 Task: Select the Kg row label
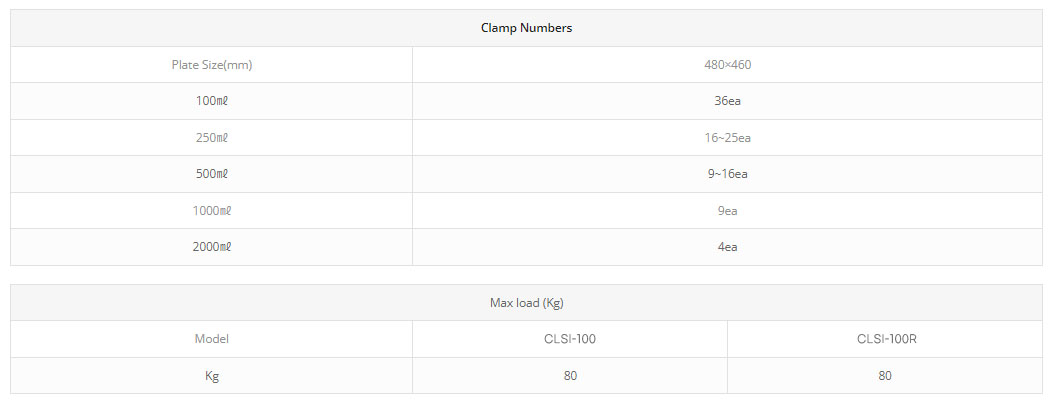[x=211, y=376]
